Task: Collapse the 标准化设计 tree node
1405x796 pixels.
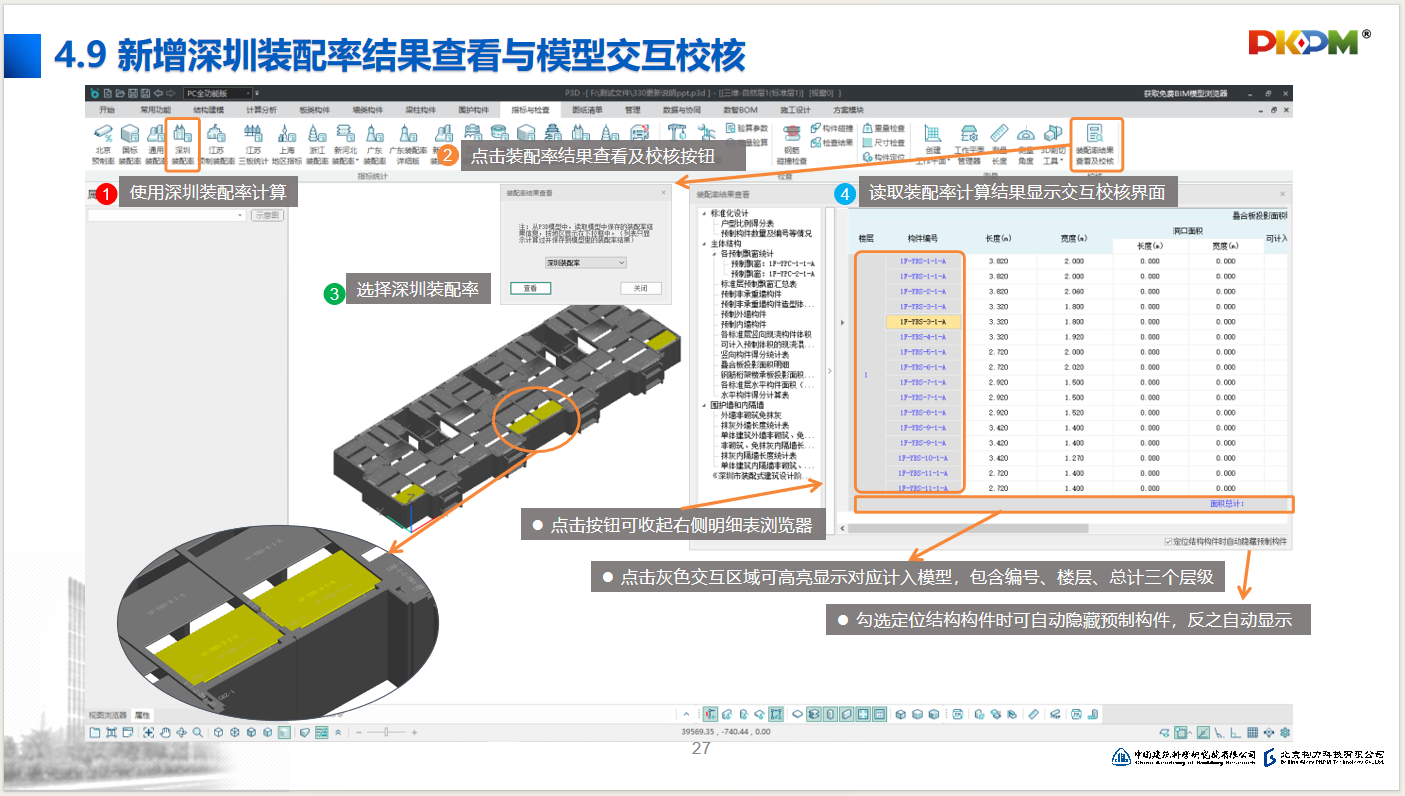Action: (703, 214)
